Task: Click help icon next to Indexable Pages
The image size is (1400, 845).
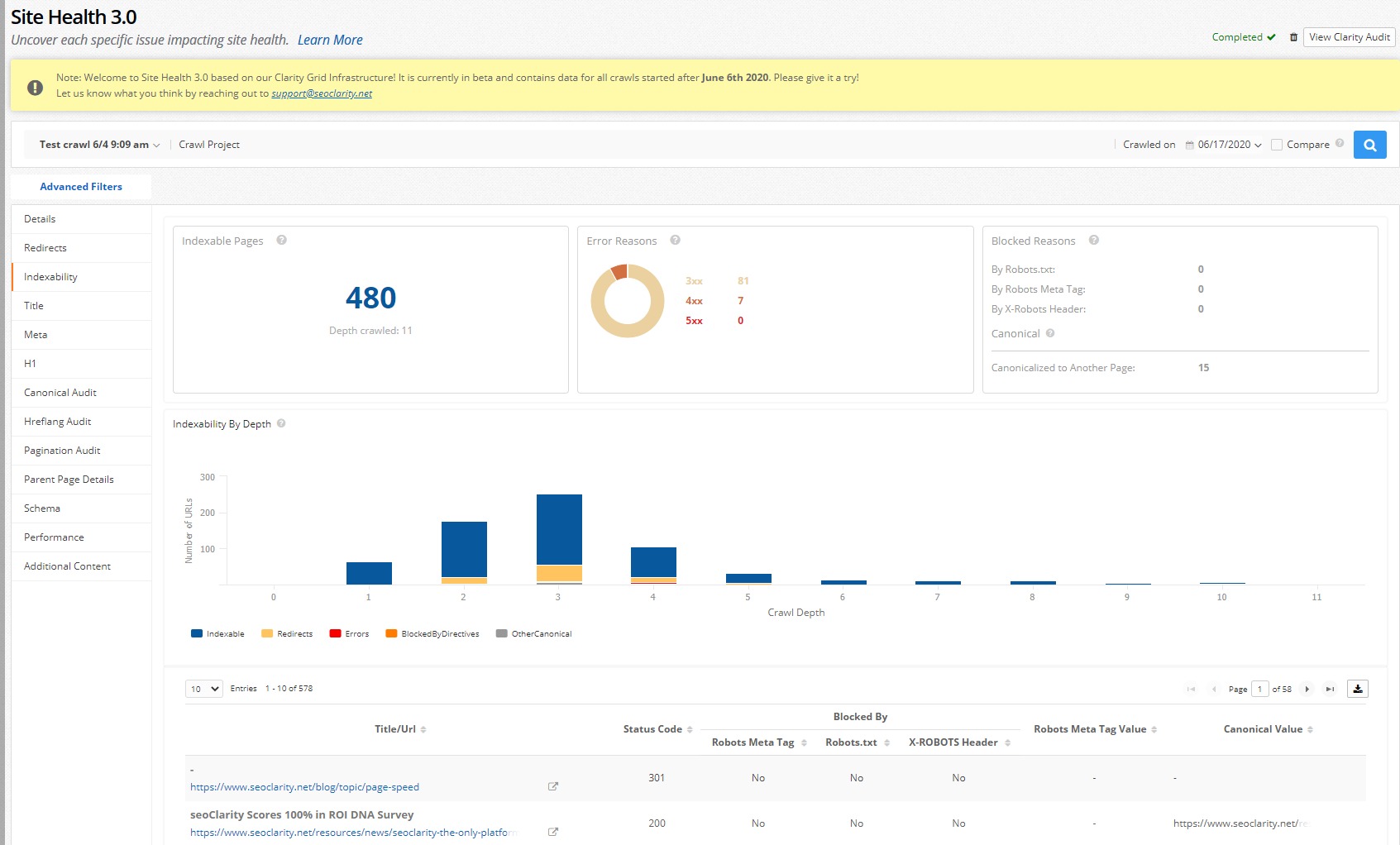Action: [x=281, y=241]
